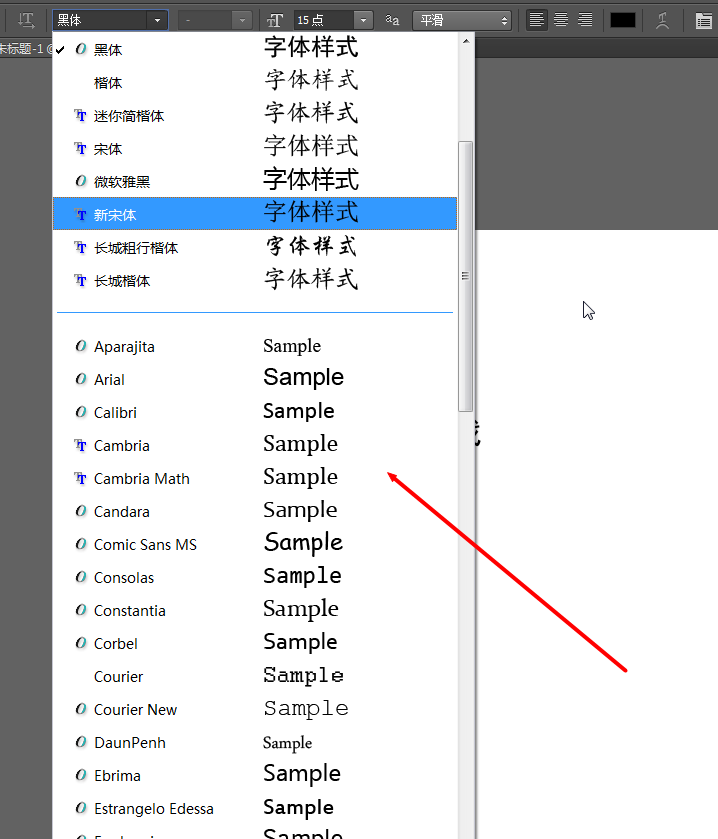The width and height of the screenshot is (718, 839).
Task: Select the 微软雅黑 font
Action: pyautogui.click(x=255, y=181)
